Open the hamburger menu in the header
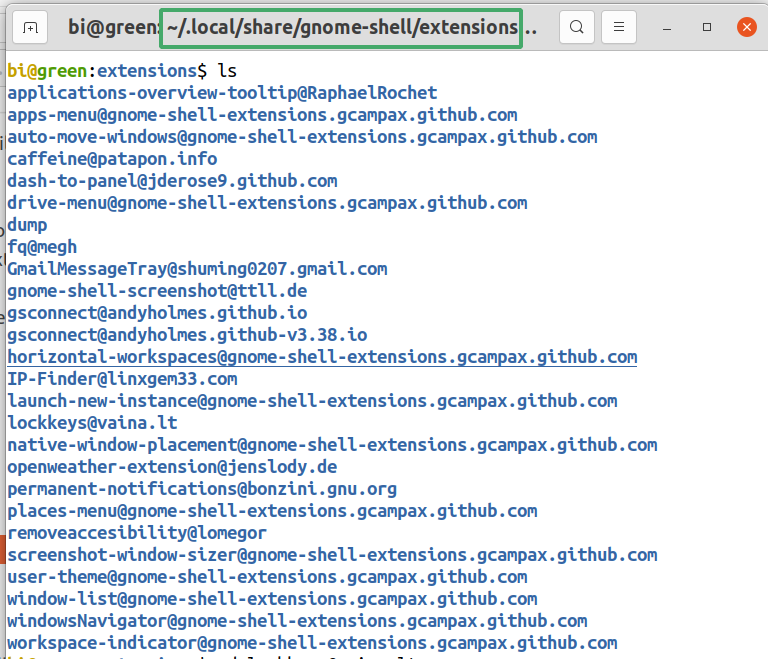 [620, 28]
